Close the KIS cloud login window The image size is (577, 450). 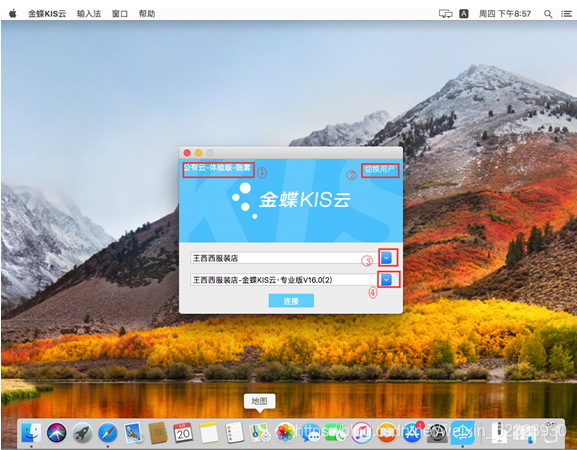187,153
